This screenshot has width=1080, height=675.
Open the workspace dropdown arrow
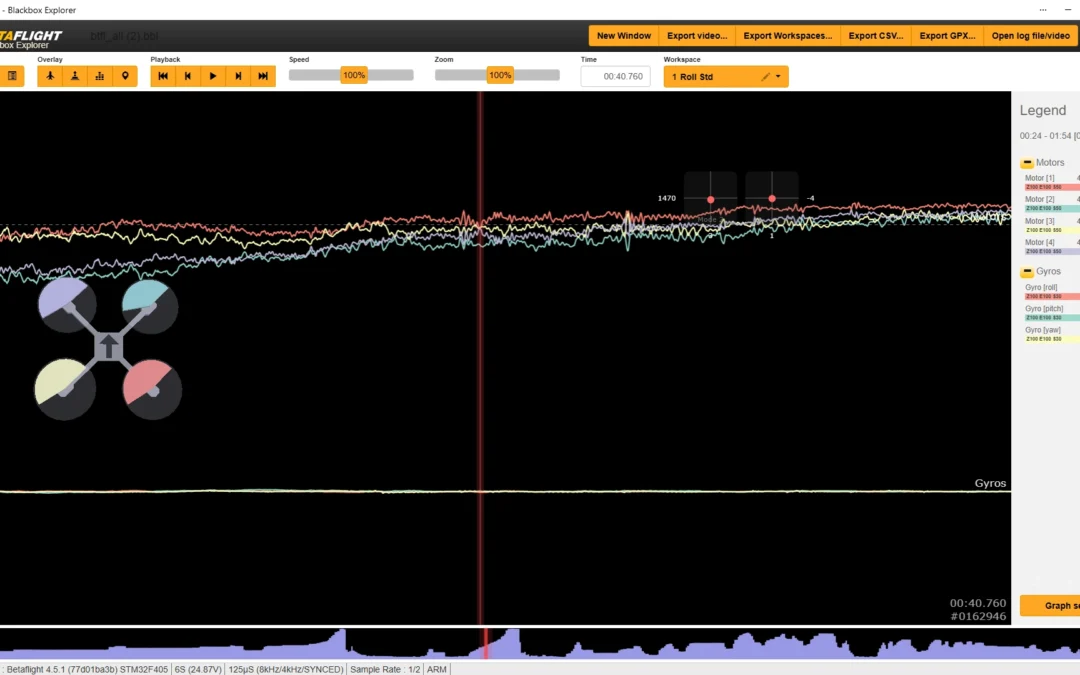point(778,76)
